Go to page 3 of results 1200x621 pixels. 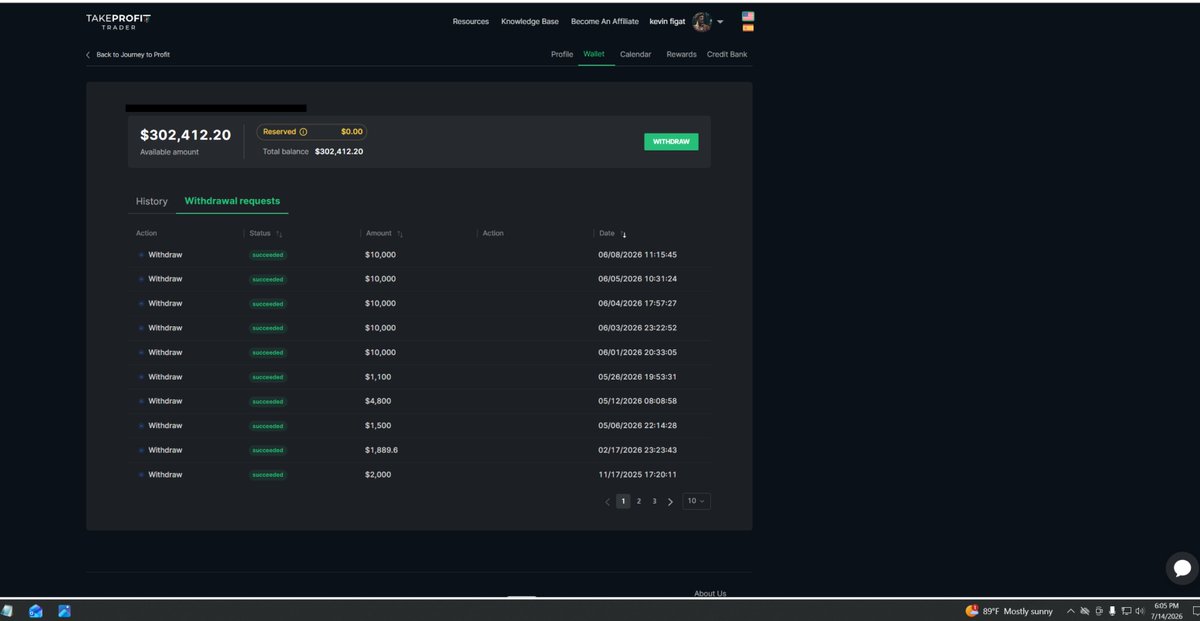[654, 501]
